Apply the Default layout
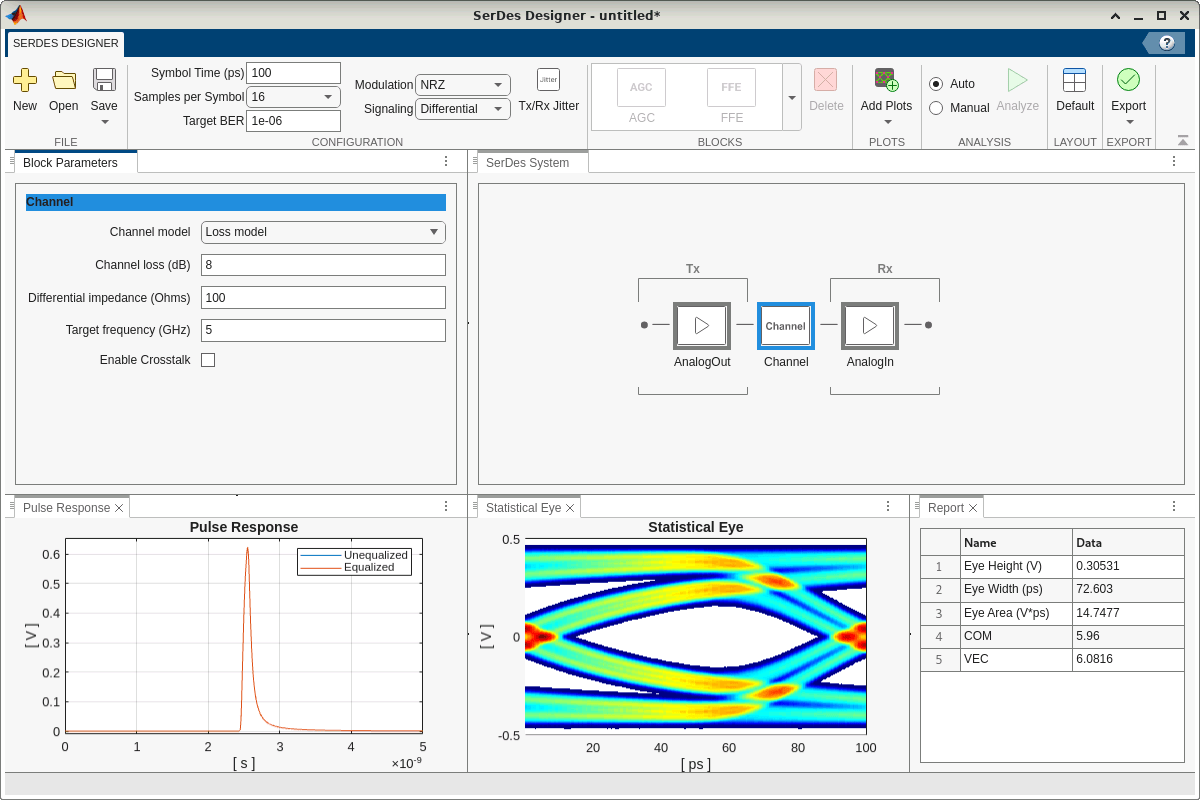Image resolution: width=1200 pixels, height=800 pixels. [x=1074, y=81]
